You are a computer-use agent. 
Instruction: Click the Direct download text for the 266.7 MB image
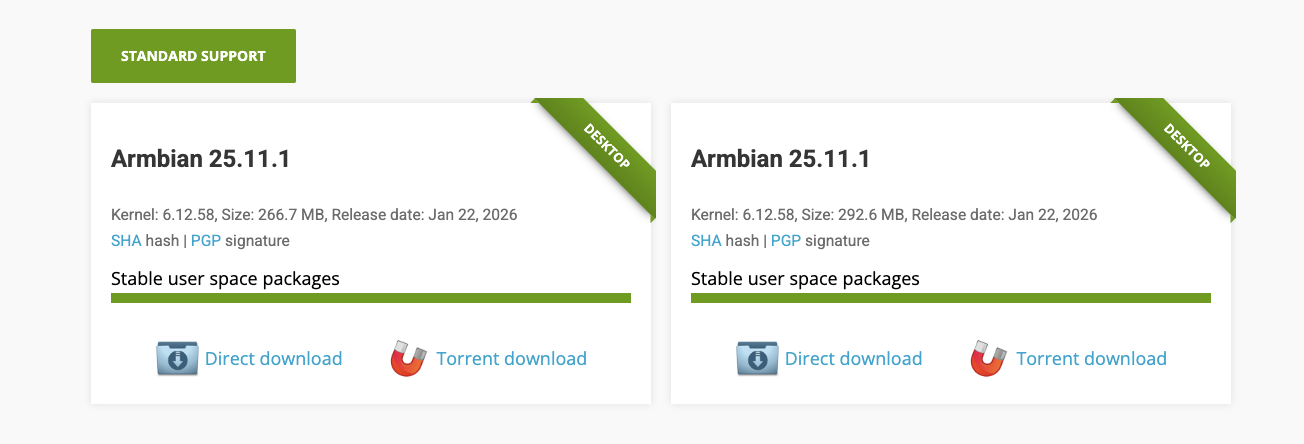[273, 358]
